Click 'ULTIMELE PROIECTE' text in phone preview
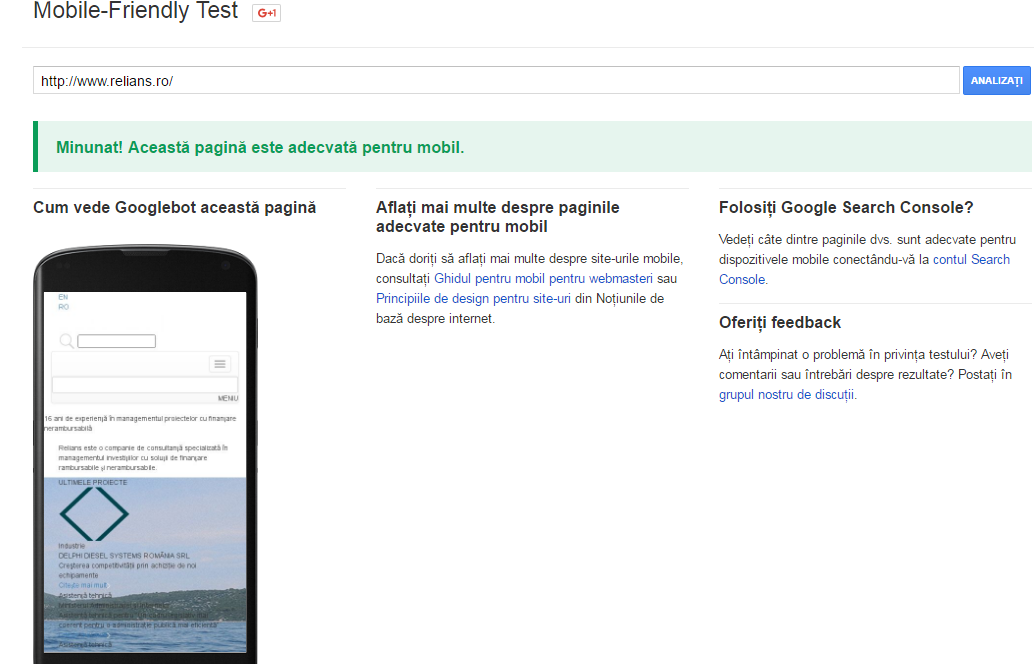 [92, 482]
